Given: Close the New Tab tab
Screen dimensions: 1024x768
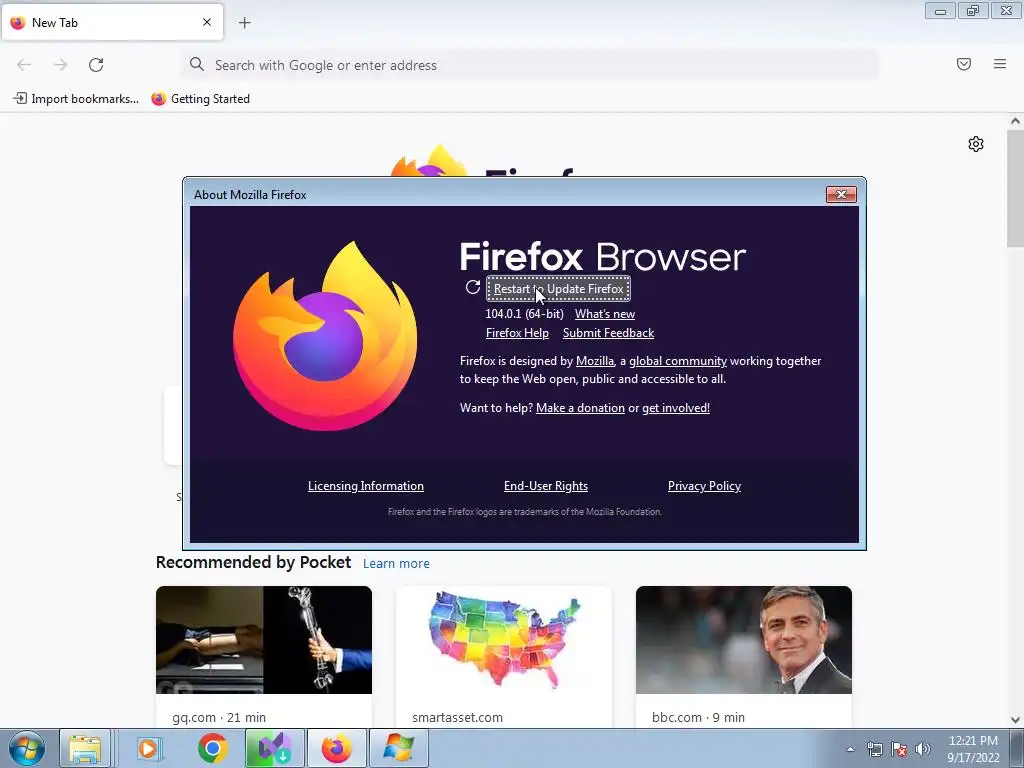Looking at the screenshot, I should pos(207,22).
